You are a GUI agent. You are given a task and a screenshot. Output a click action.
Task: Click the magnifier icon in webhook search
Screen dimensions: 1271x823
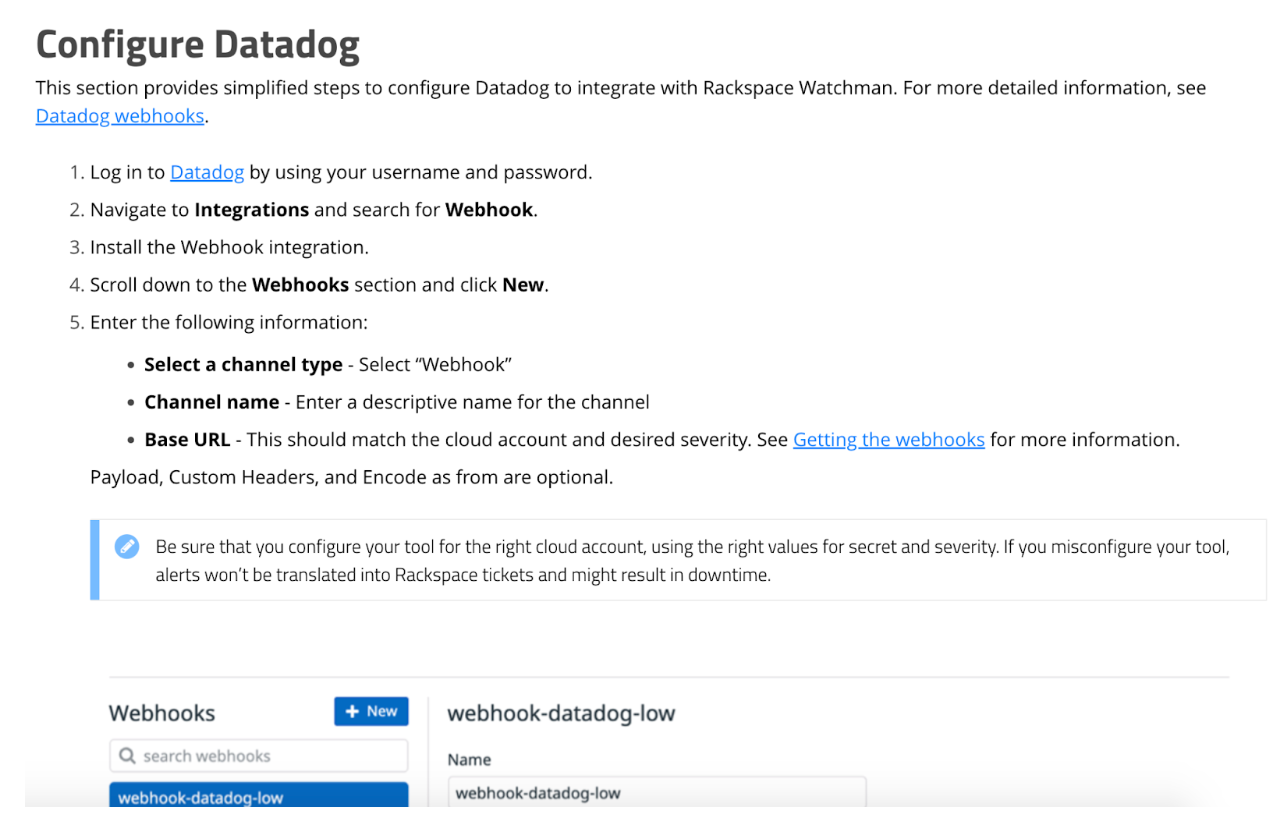coord(128,756)
